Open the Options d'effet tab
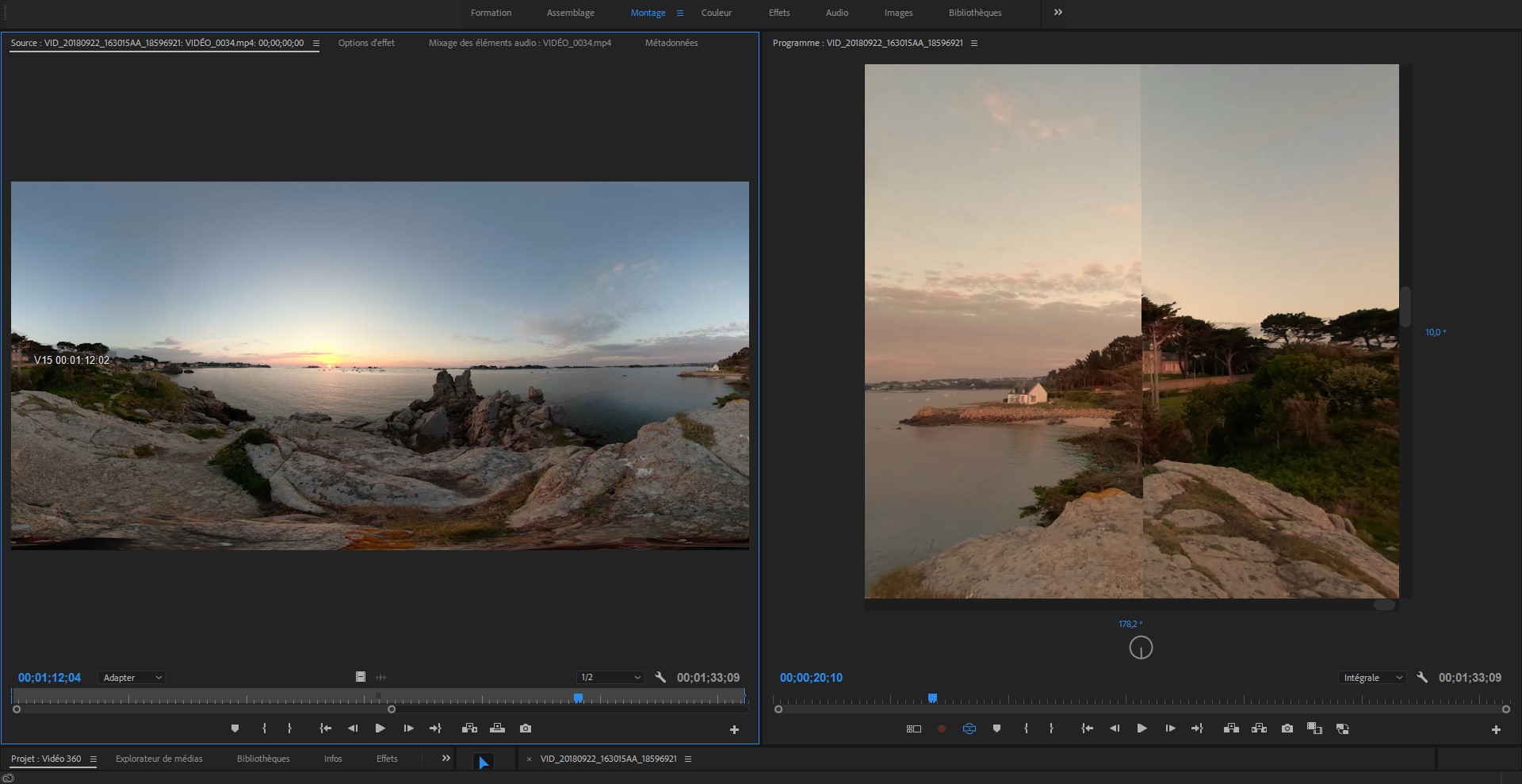 coord(366,43)
